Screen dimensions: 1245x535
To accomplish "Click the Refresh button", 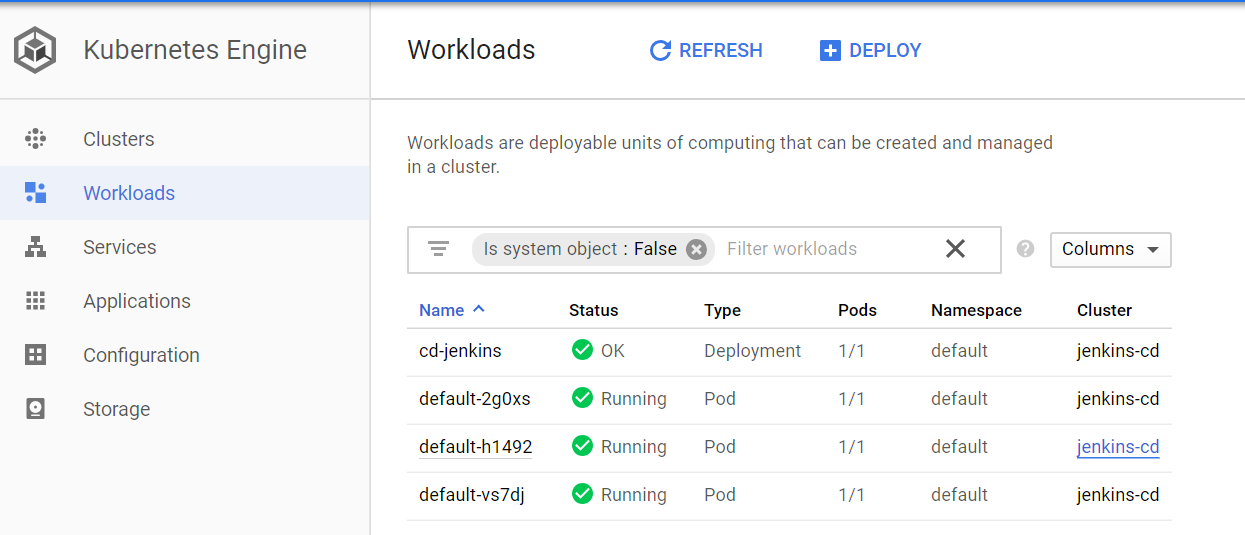I will pos(706,50).
